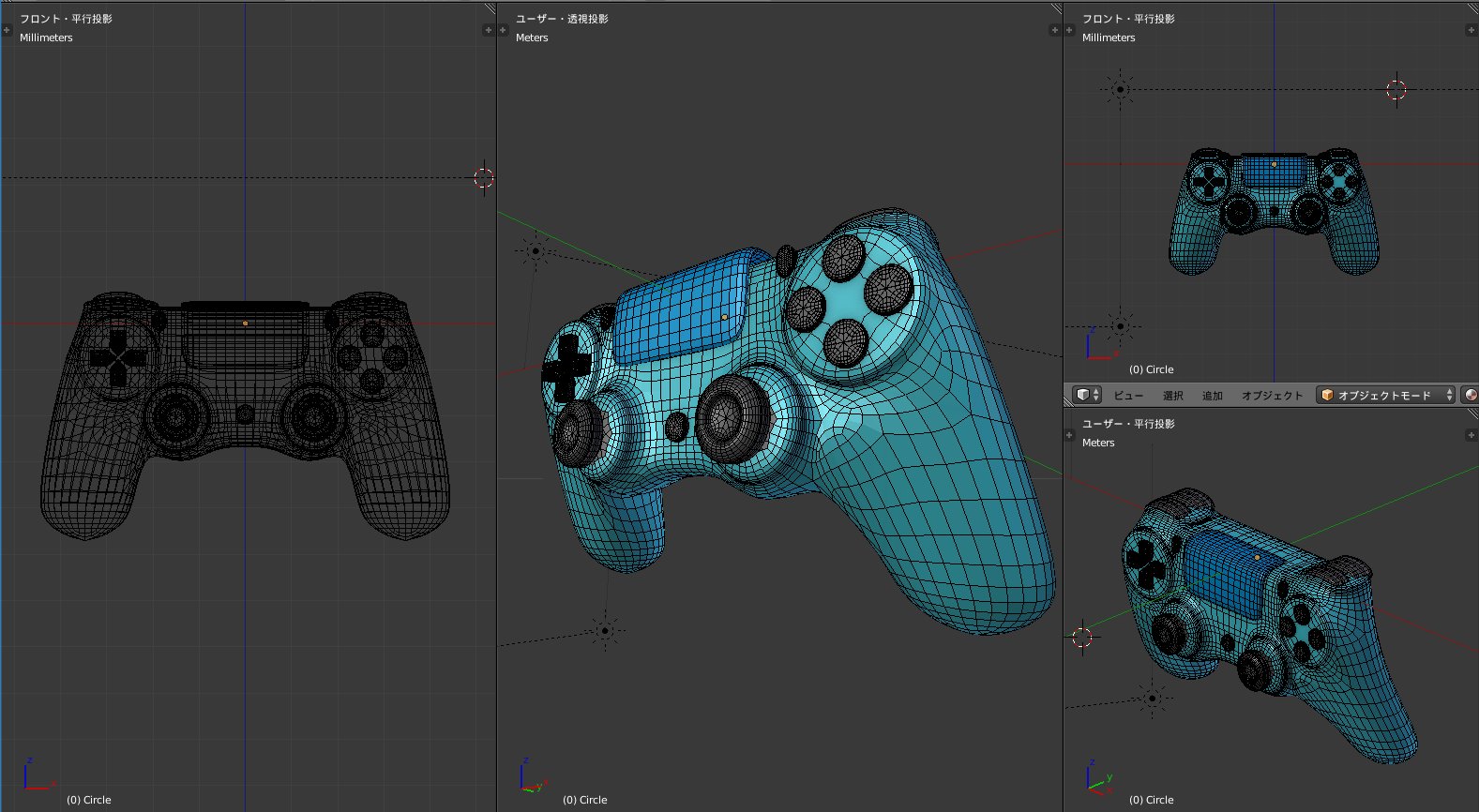Click the ユーザー・透視投影 label in the center viewport
Image resolution: width=1479 pixels, height=812 pixels.
point(562,19)
